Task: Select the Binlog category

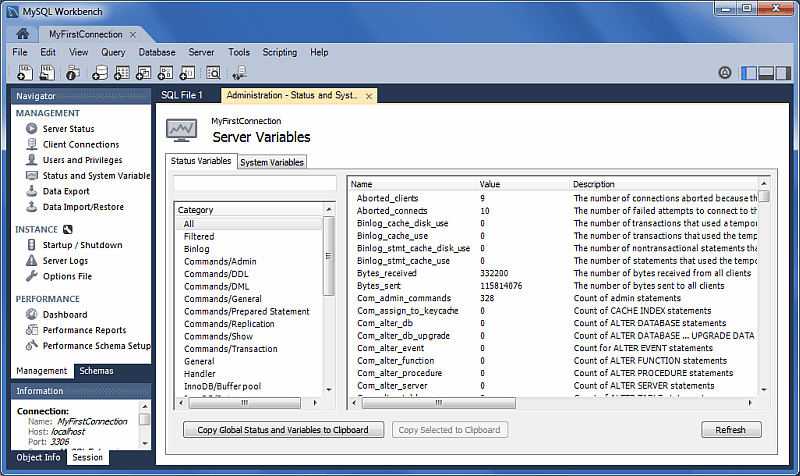Action: 196,249
